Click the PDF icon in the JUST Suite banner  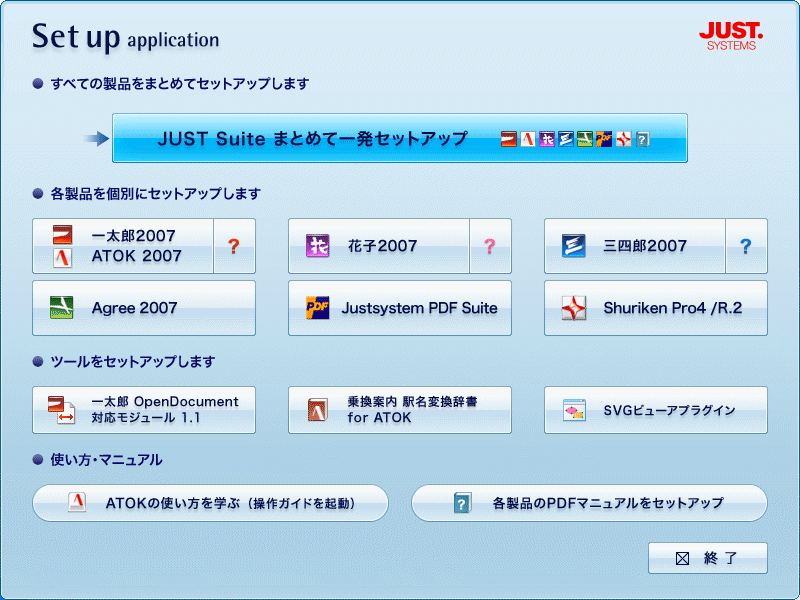tap(604, 139)
